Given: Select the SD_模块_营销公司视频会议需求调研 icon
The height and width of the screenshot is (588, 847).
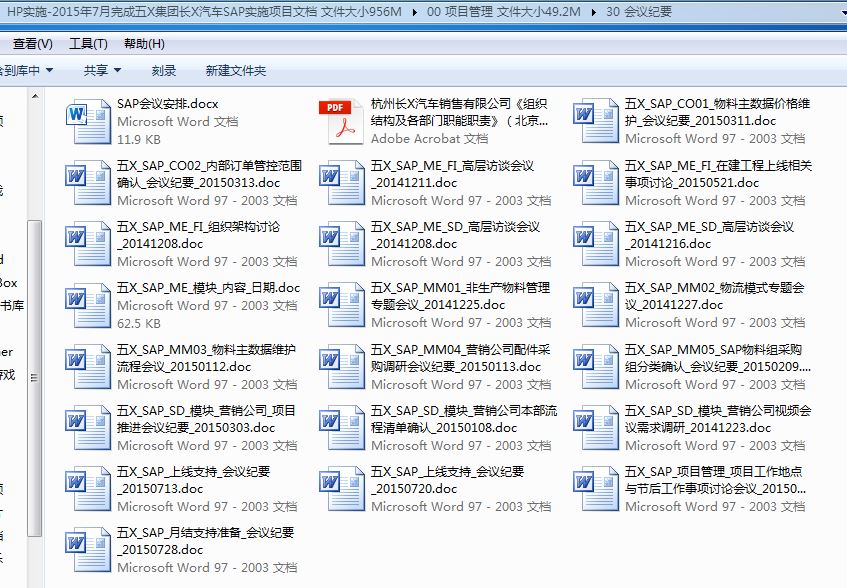Looking at the screenshot, I should [x=596, y=428].
